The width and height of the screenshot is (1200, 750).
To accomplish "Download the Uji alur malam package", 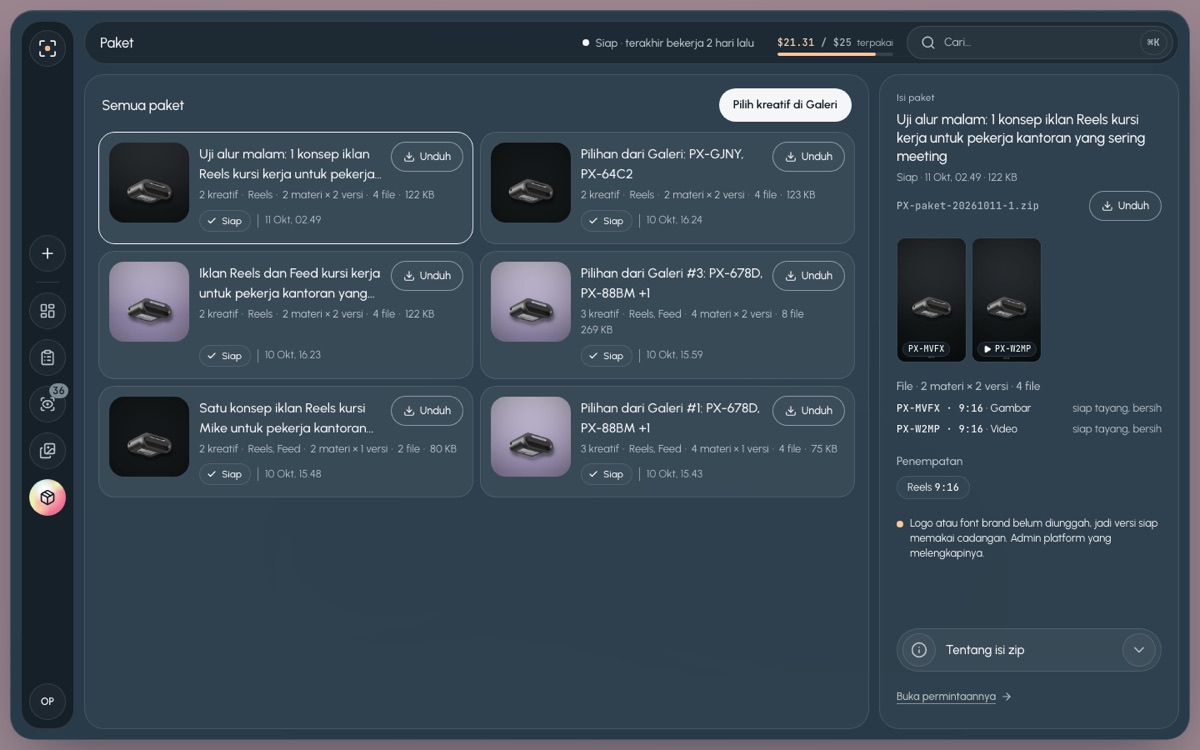I will (x=427, y=157).
